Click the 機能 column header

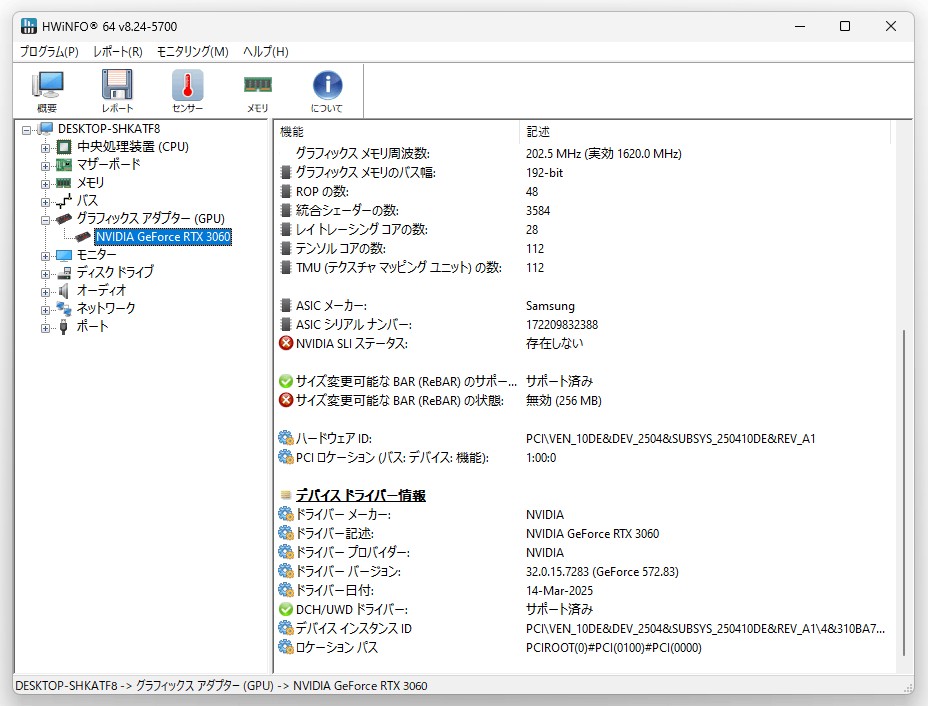point(398,131)
